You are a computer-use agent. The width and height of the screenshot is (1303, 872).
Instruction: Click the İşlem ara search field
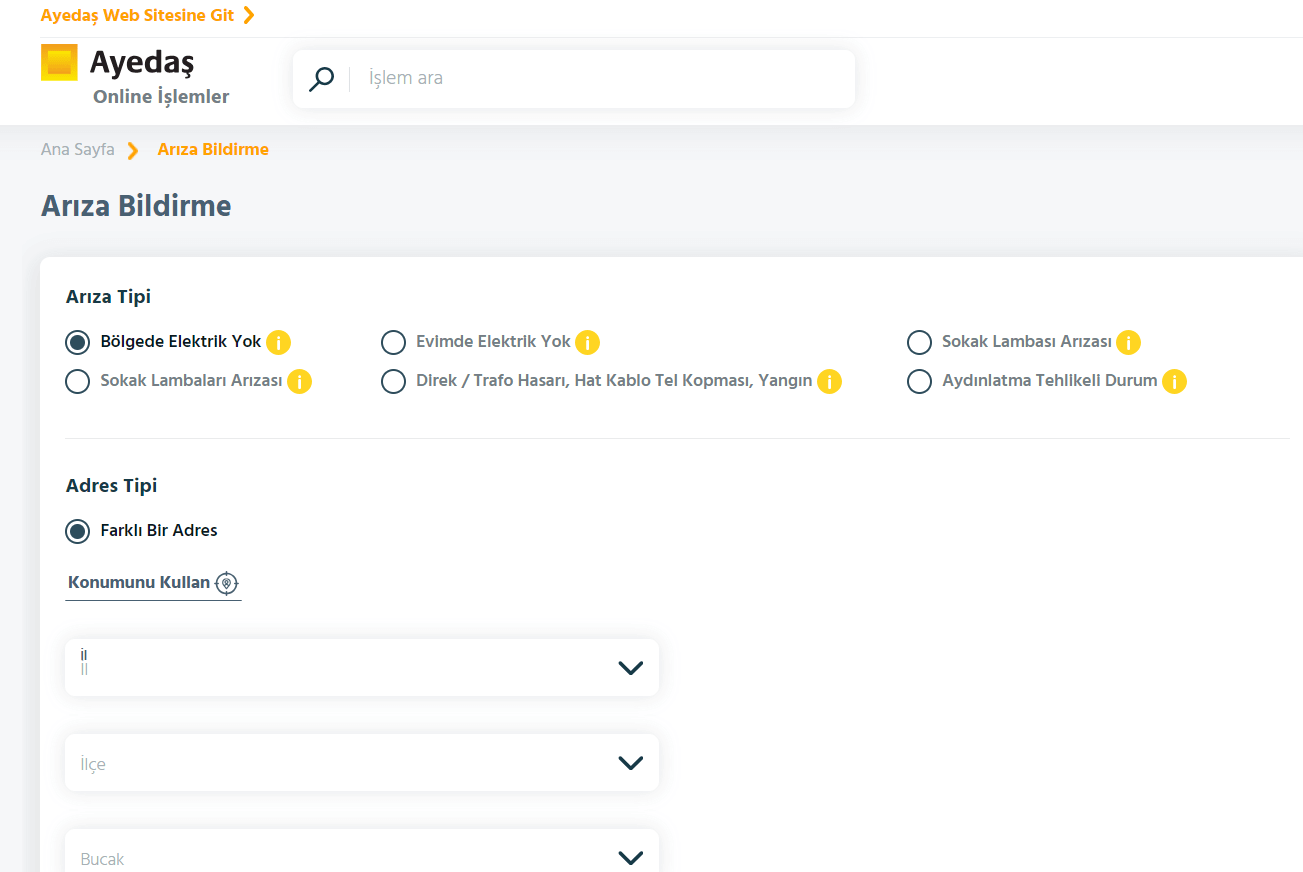(x=600, y=79)
